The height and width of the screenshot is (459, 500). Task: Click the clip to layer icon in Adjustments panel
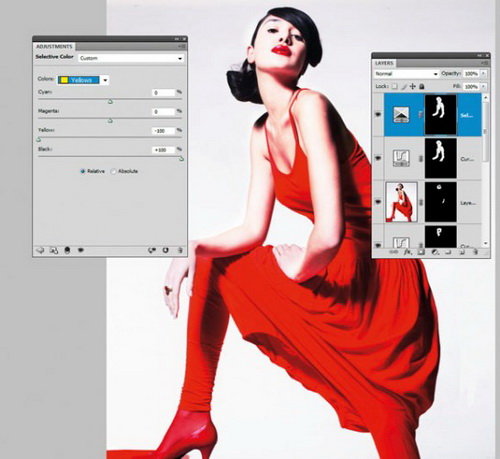(x=67, y=250)
